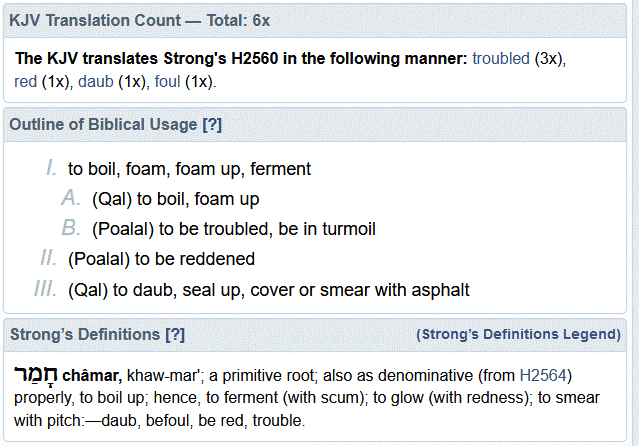This screenshot has height=446, width=639.
Task: Select the "(Qal) to daub, seal up" item
Action: click(x=268, y=290)
